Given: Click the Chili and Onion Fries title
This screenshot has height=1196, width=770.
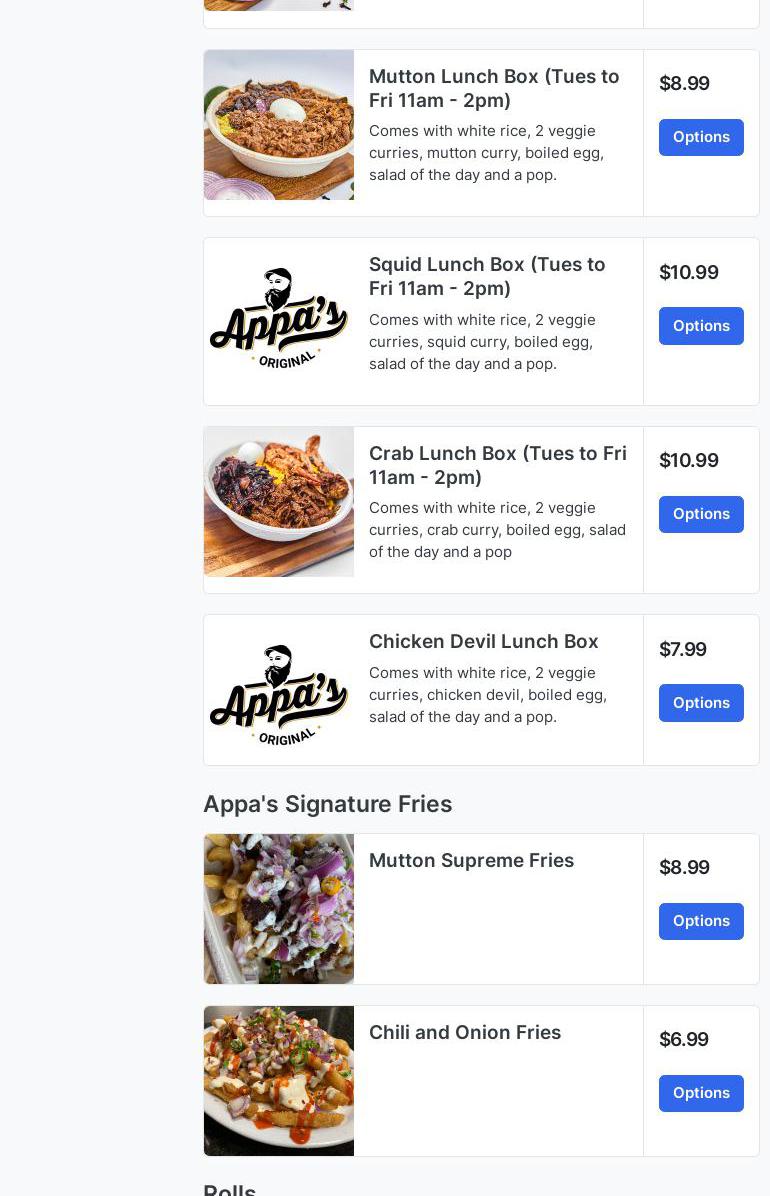Looking at the screenshot, I should coord(465,1032).
